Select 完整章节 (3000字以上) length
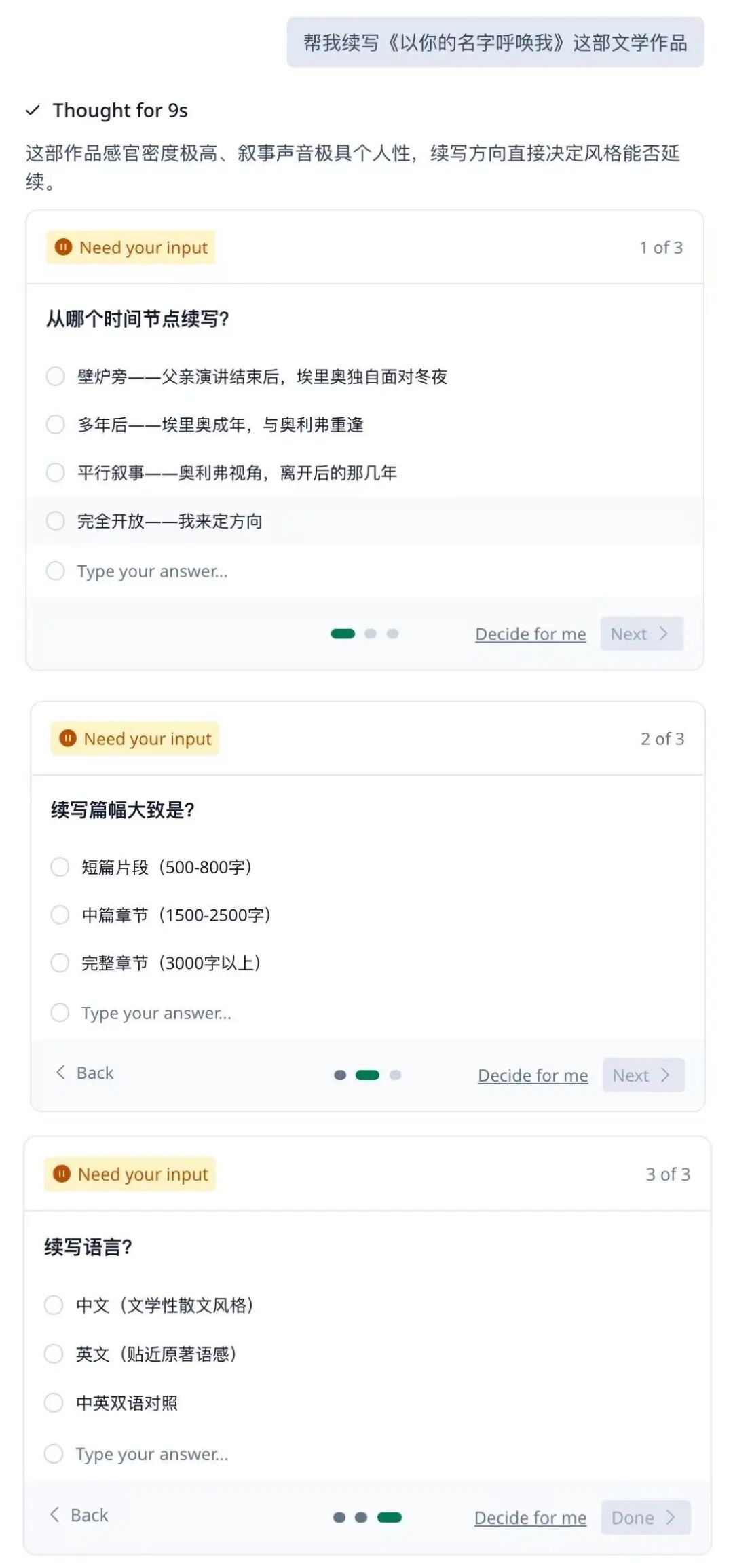The image size is (733, 1568). (60, 963)
